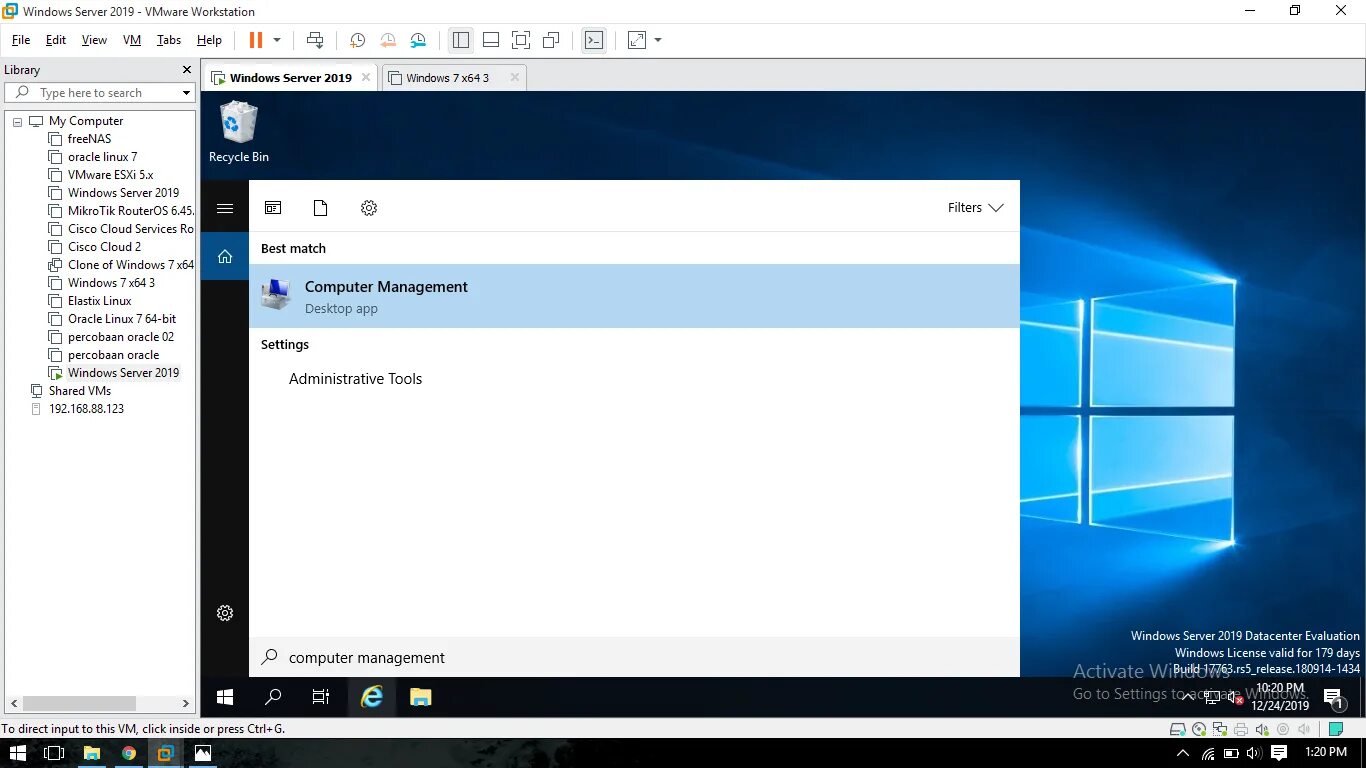Click the guest taskbar search icon
The image size is (1366, 768).
tap(273, 697)
